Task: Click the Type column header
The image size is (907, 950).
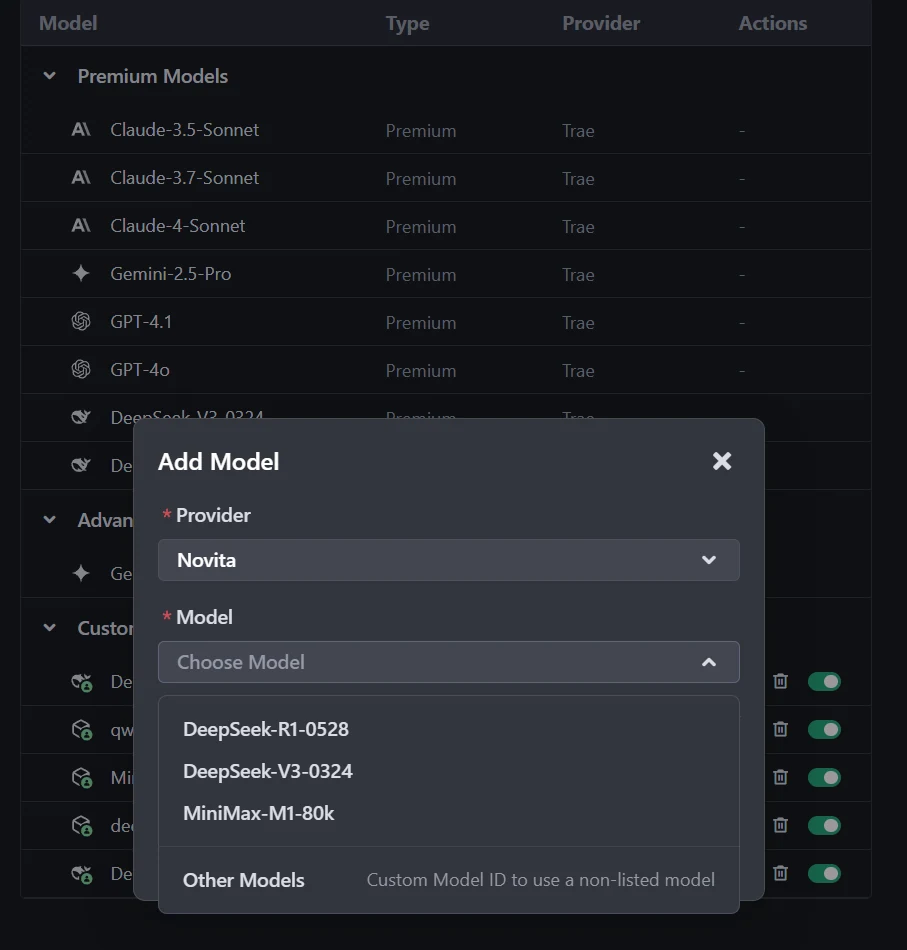Action: tap(407, 24)
